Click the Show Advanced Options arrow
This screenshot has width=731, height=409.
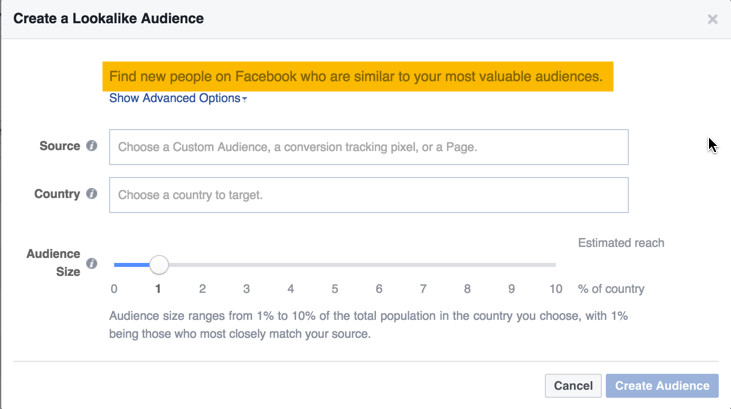(245, 99)
